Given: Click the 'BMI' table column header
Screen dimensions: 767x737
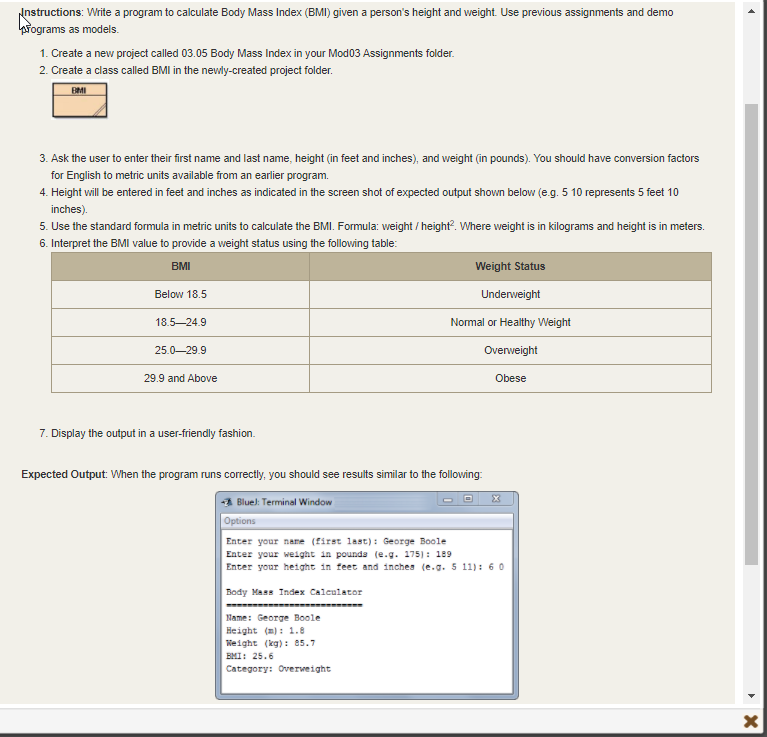Looking at the screenshot, I should pos(180,267).
